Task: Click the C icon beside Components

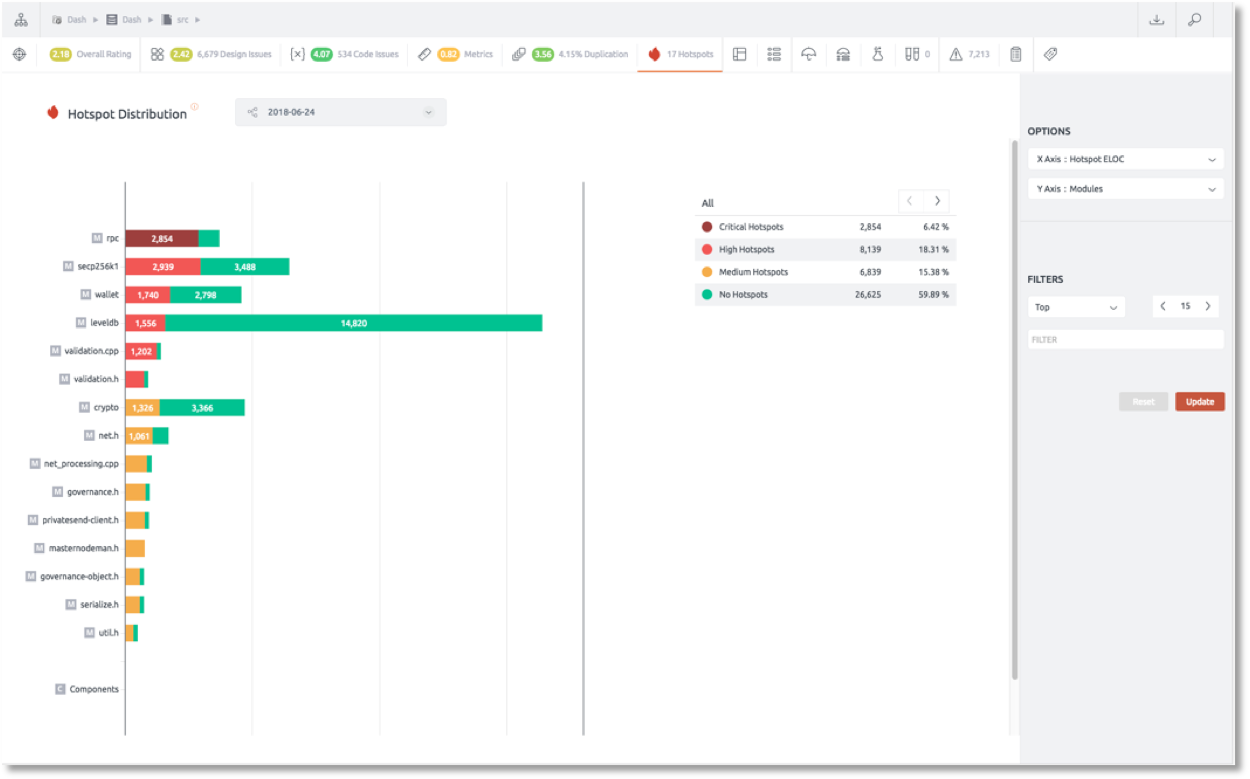Action: coord(60,689)
